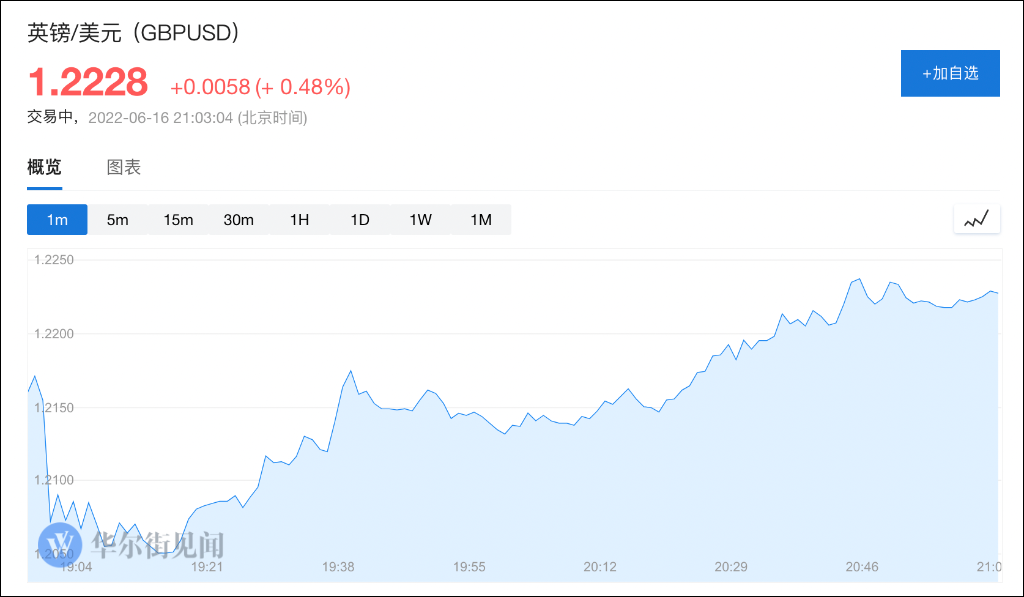Screen dimensions: 1024x597
Task: Select the 15m chart interval
Action: 178,220
